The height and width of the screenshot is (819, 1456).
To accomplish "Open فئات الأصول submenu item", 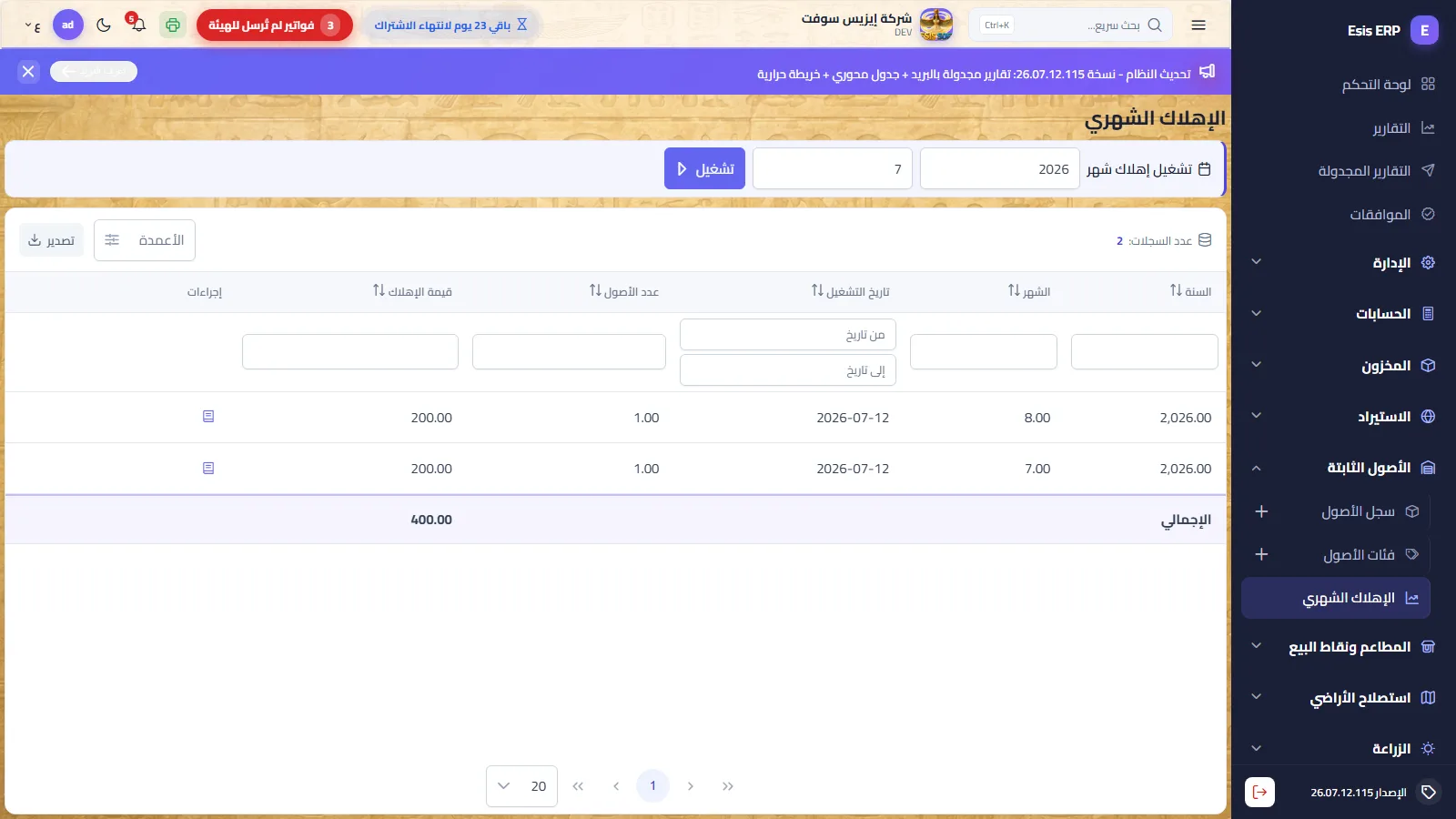I will tap(1359, 555).
